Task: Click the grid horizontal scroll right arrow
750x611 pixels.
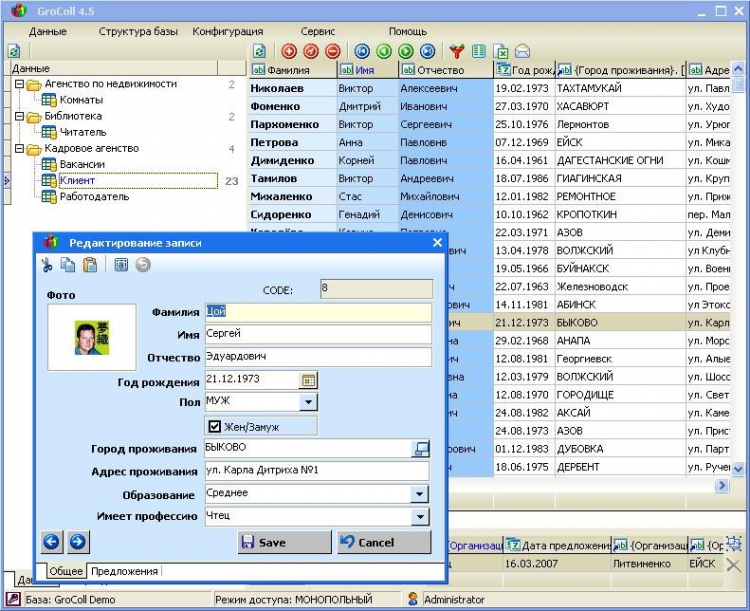Action: (x=721, y=486)
